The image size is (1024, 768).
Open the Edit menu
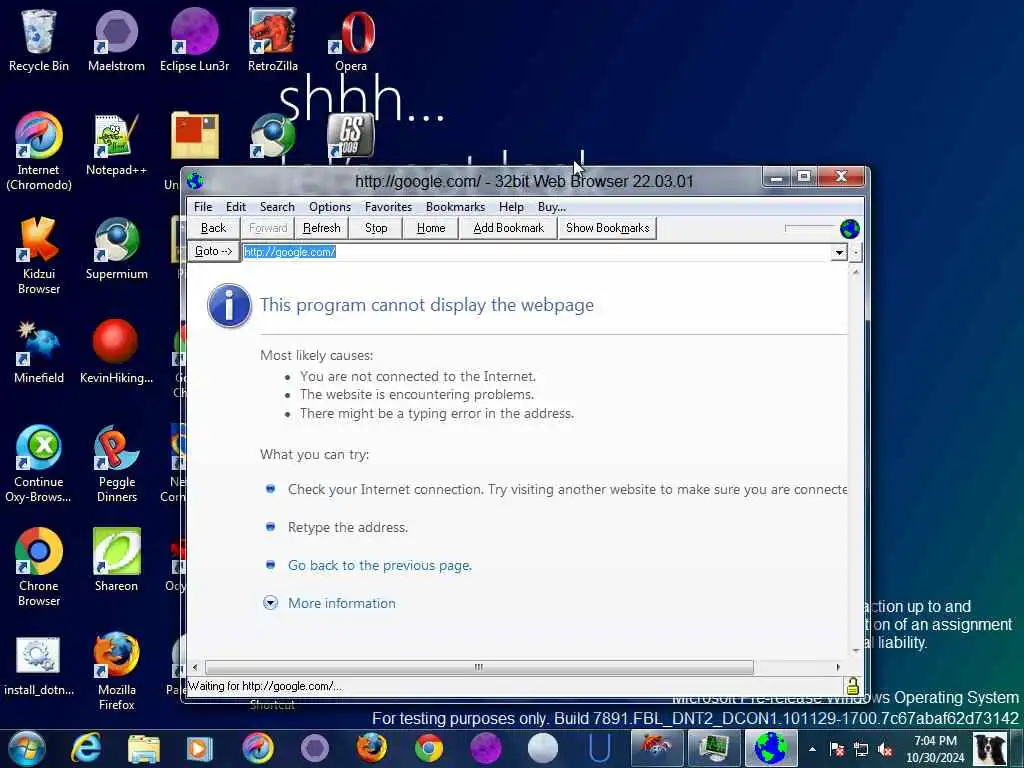[x=236, y=207]
